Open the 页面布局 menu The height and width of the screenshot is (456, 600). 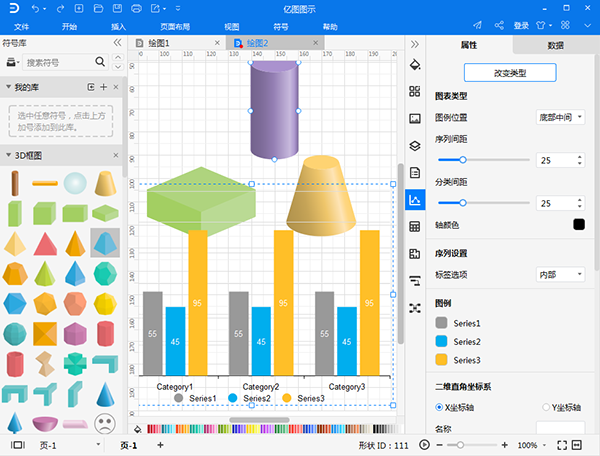click(x=175, y=26)
